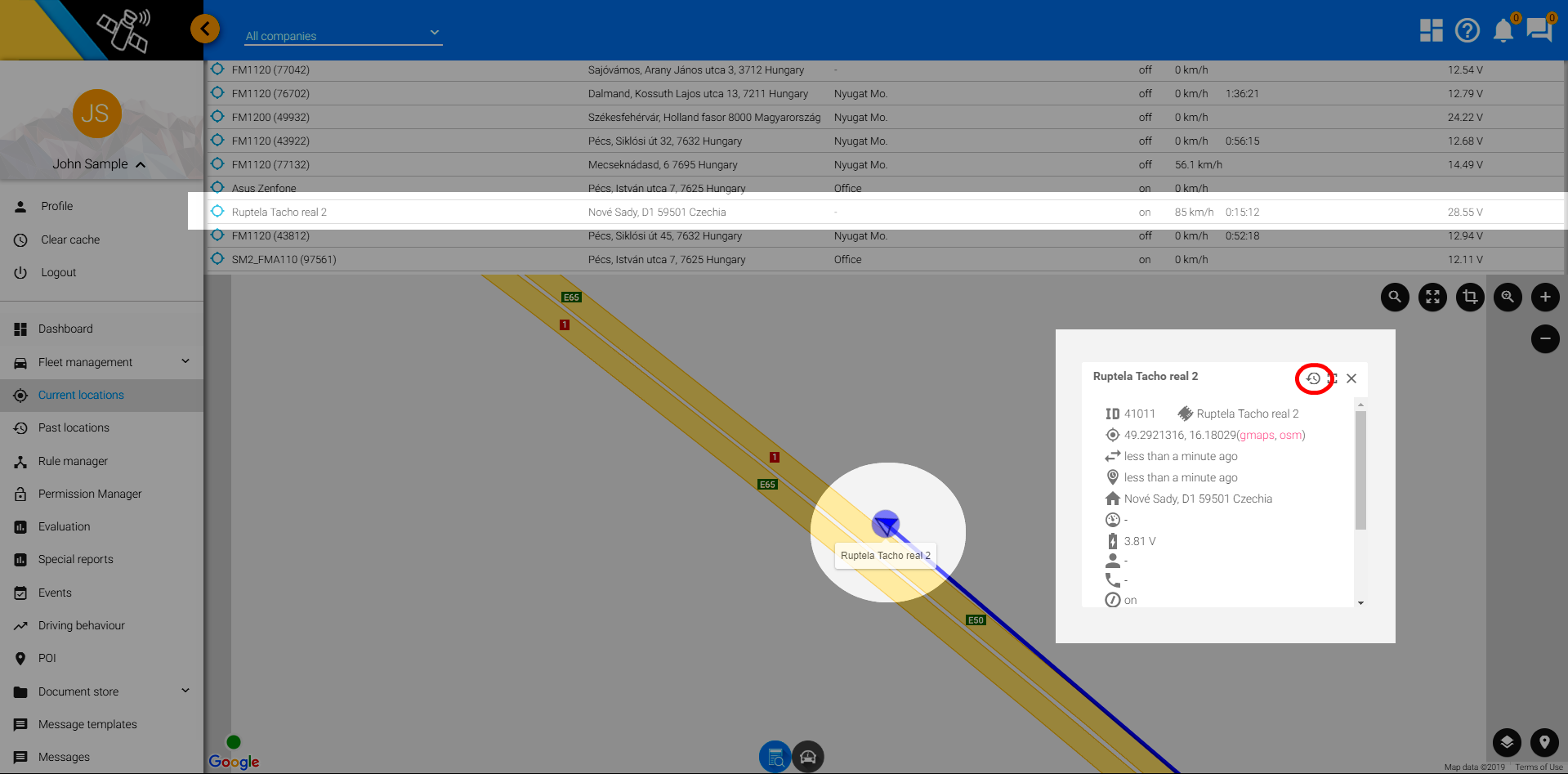Viewport: 1568px width, 774px height.
Task: Click the map search magnifier button
Action: click(1395, 297)
